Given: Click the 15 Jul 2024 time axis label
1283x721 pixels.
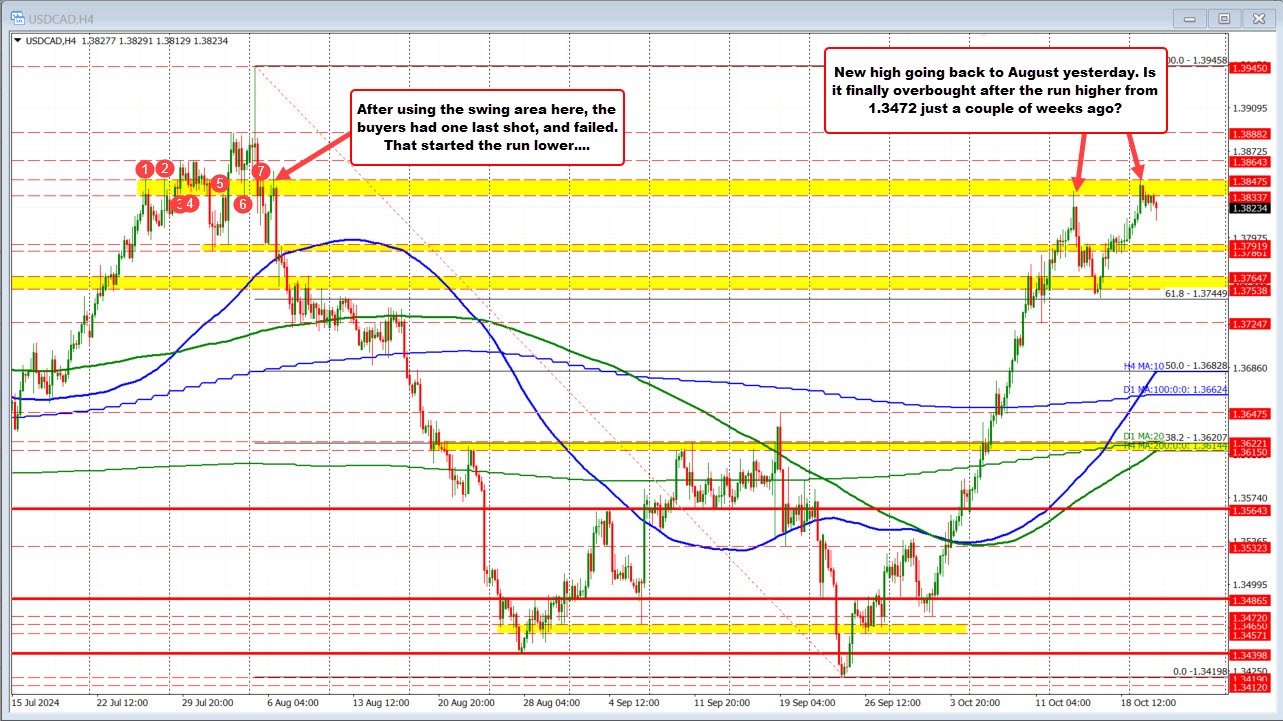Looking at the screenshot, I should click(37, 703).
